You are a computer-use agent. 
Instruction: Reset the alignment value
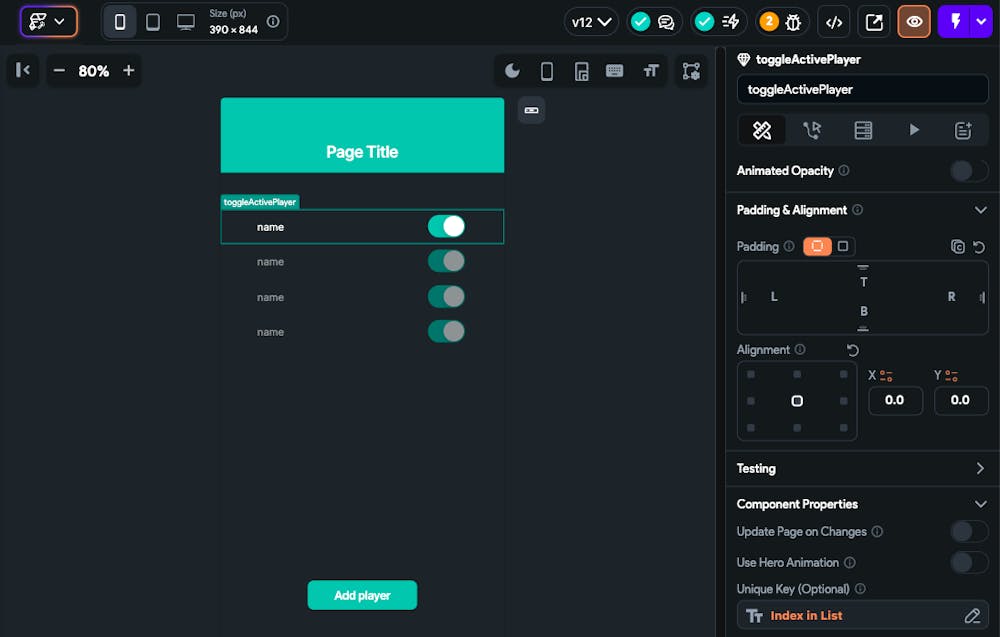point(853,350)
